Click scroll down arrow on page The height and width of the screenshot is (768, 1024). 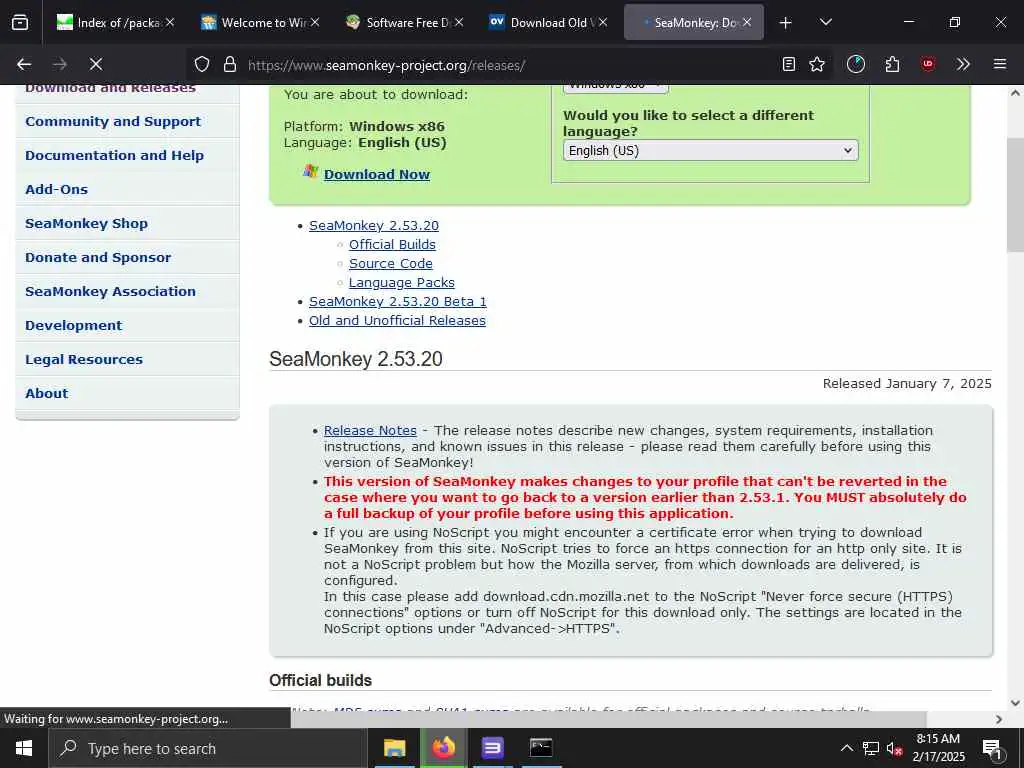coord(1016,703)
